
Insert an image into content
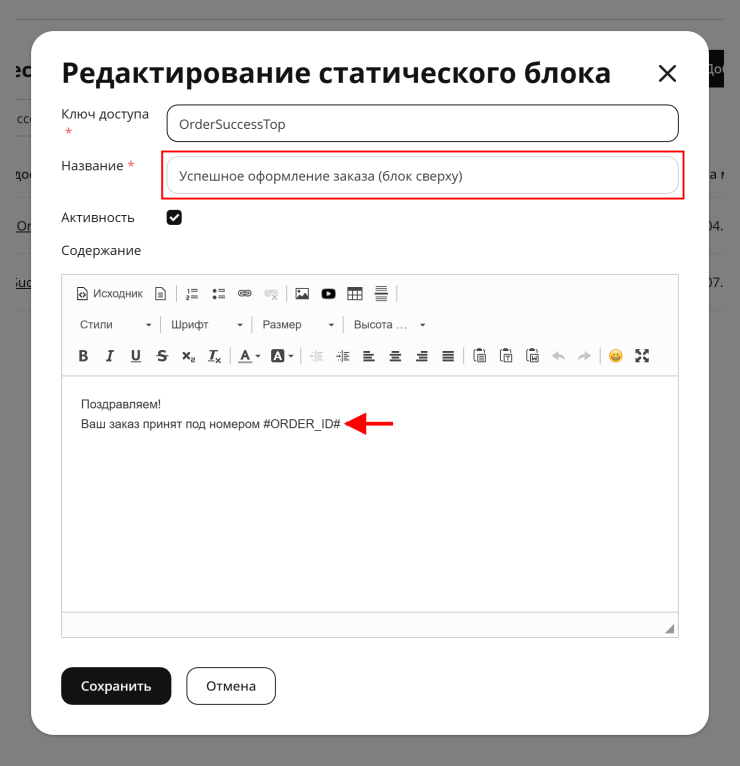[x=302, y=294]
